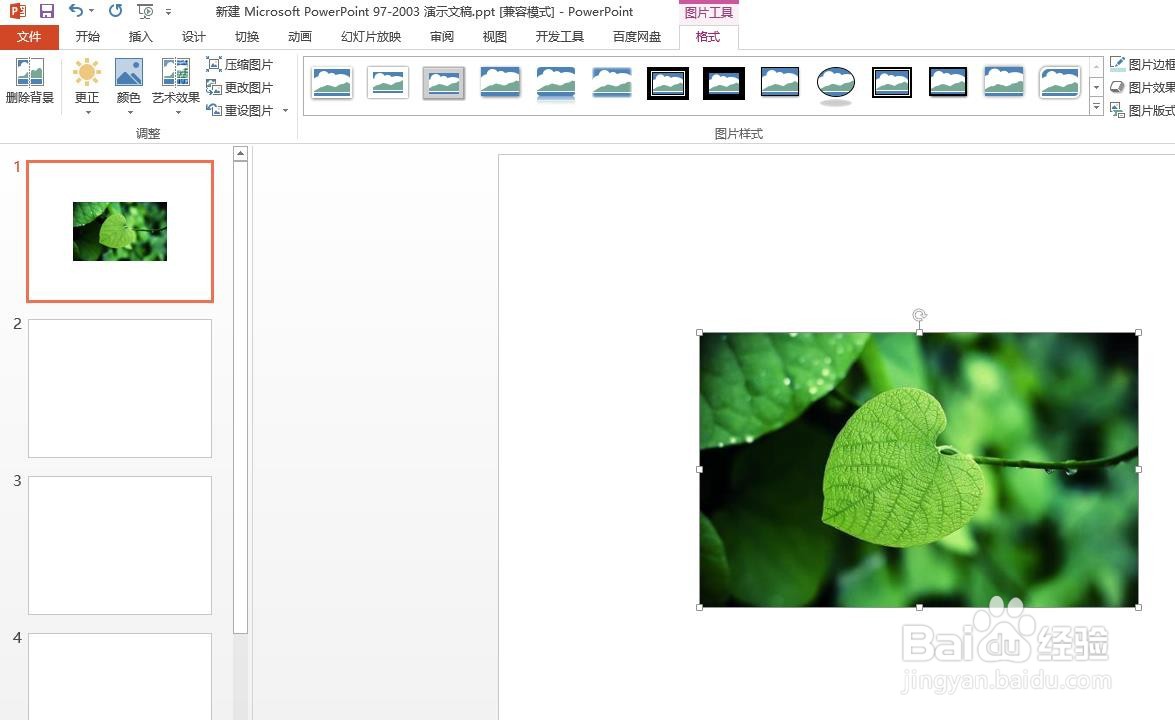Apply the gray metal frame picture style
The height and width of the screenshot is (720, 1175).
point(444,82)
